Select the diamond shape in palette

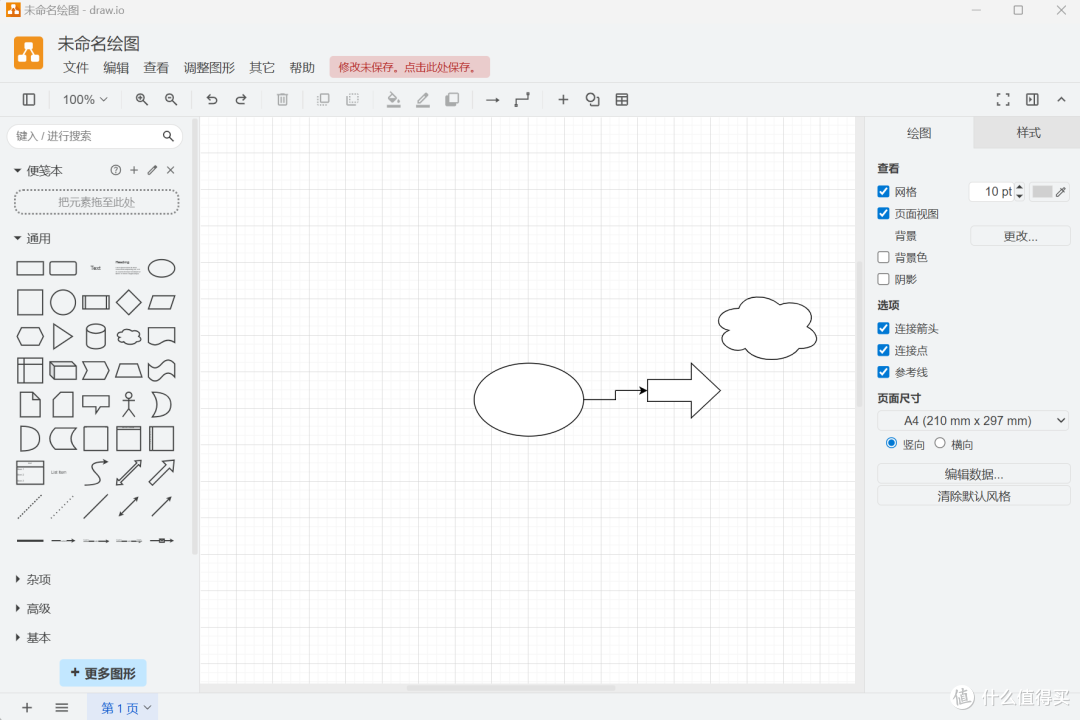(x=129, y=302)
